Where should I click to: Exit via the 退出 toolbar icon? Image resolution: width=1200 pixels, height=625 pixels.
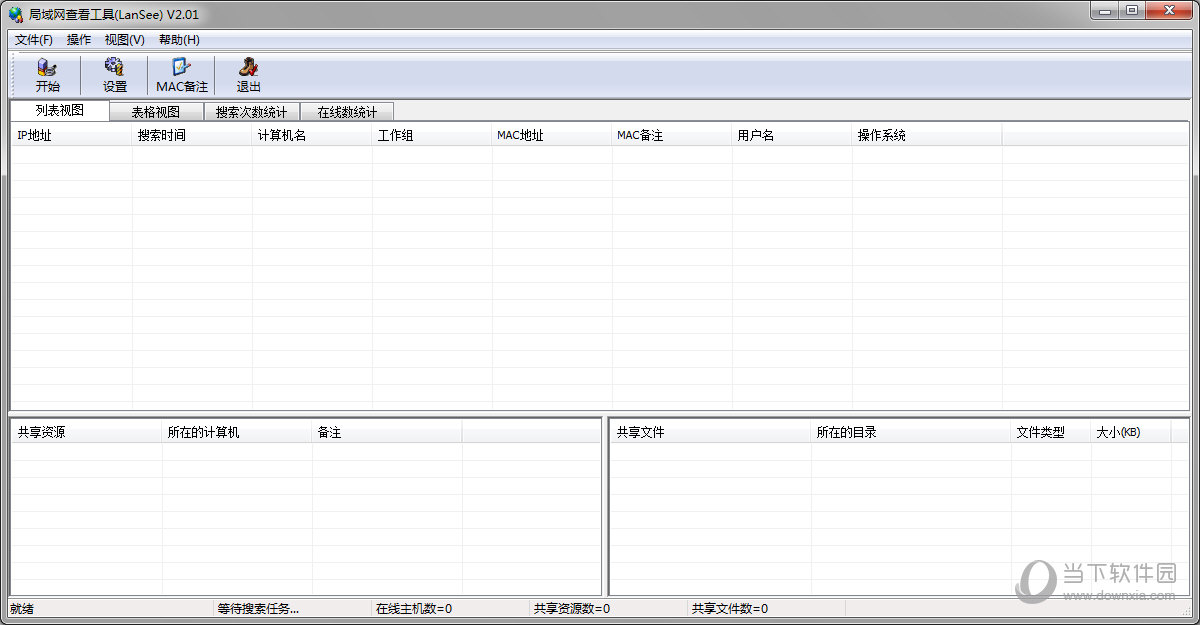coord(249,75)
